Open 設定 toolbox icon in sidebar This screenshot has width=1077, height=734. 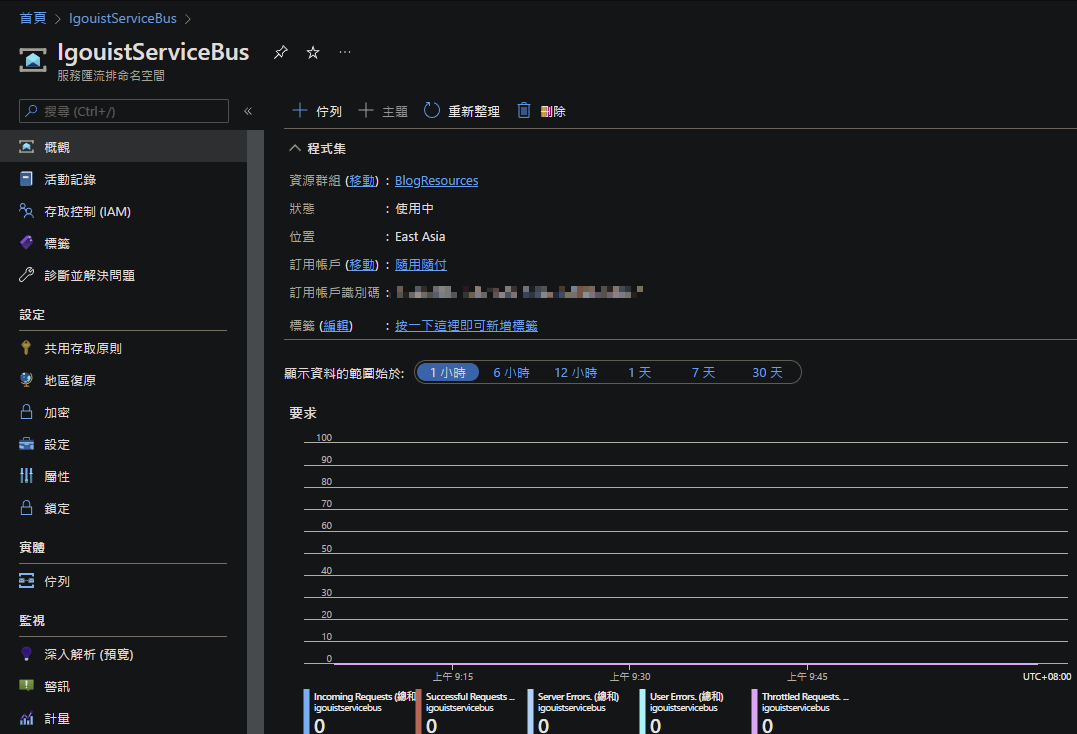27,444
